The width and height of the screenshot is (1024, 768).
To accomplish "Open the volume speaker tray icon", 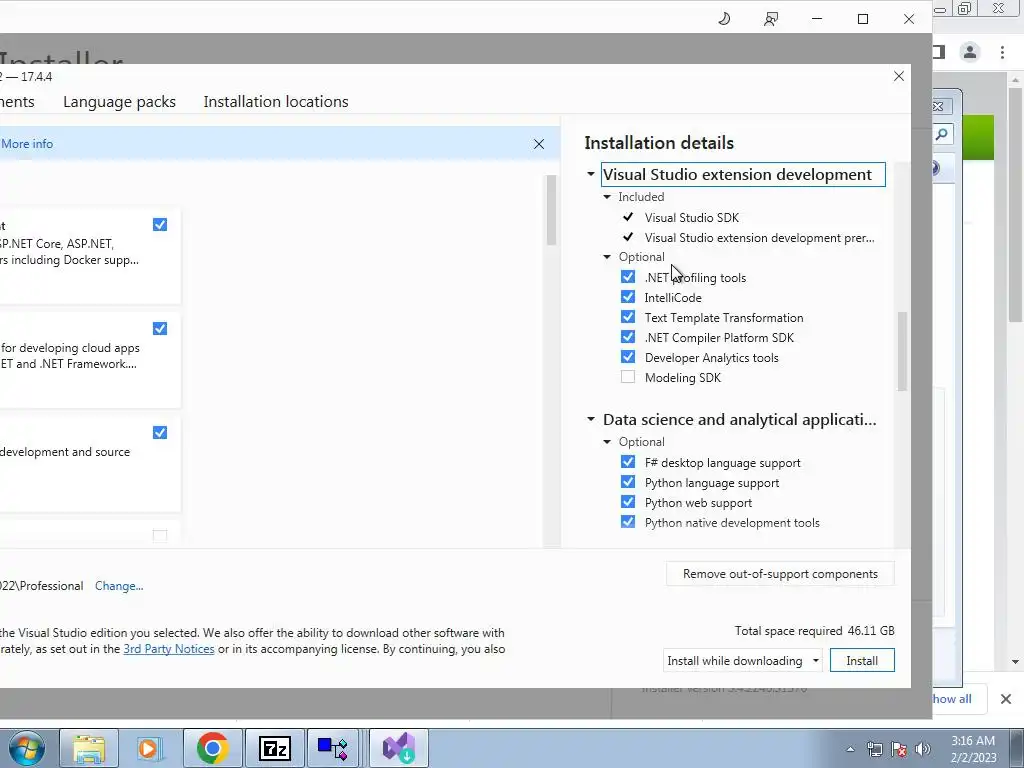I will click(x=923, y=749).
